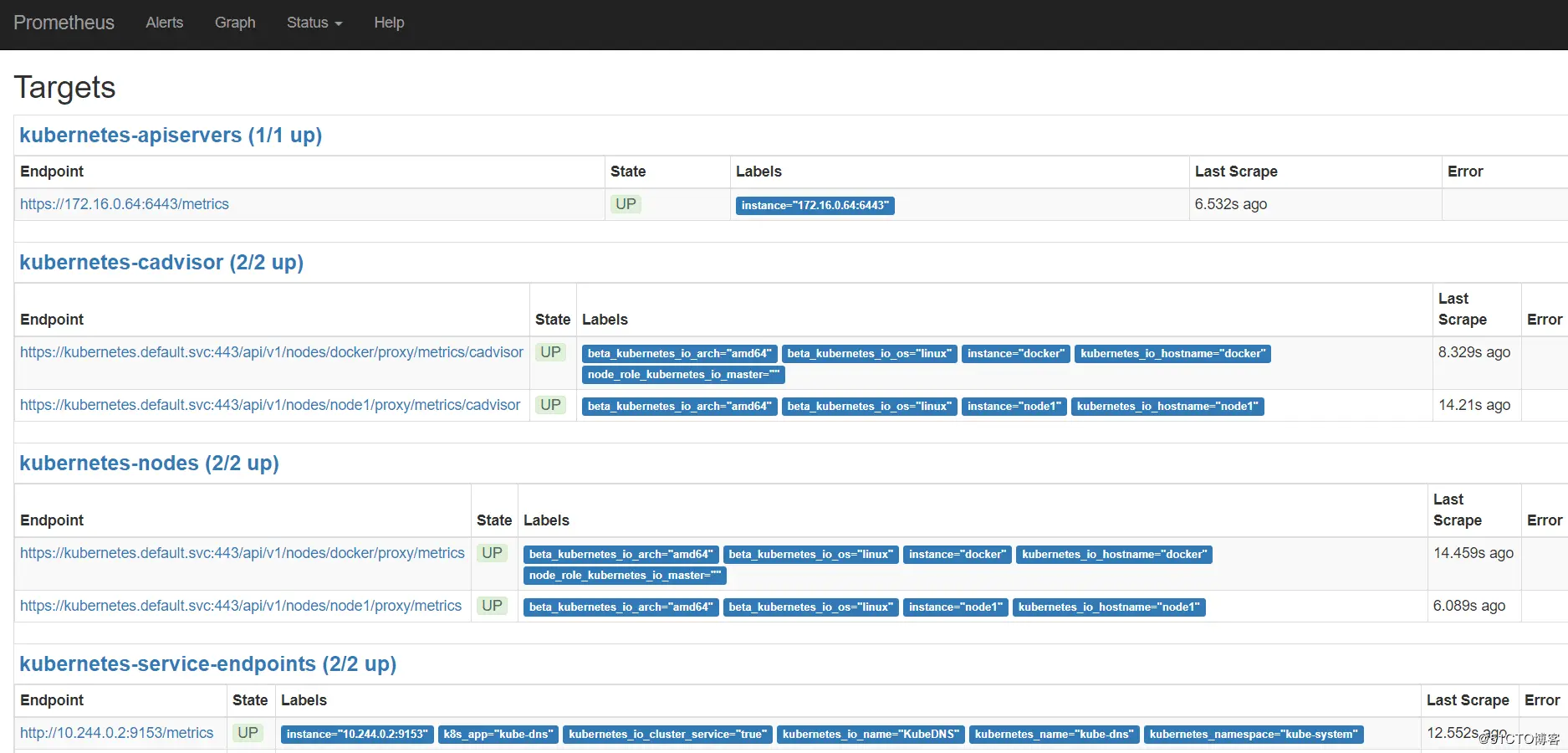Click the instance="172.16.0.64:6443" label badge

click(815, 206)
